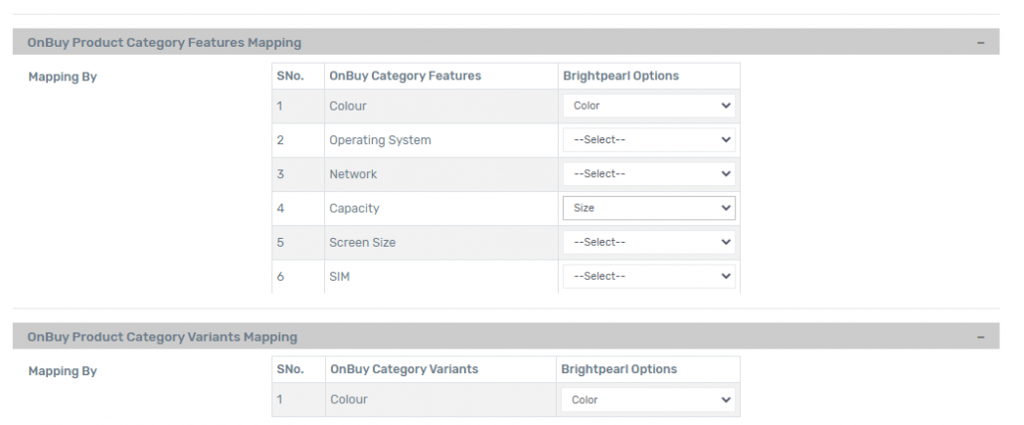Select the Network feature cell
The image size is (1024, 425).
click(x=441, y=174)
